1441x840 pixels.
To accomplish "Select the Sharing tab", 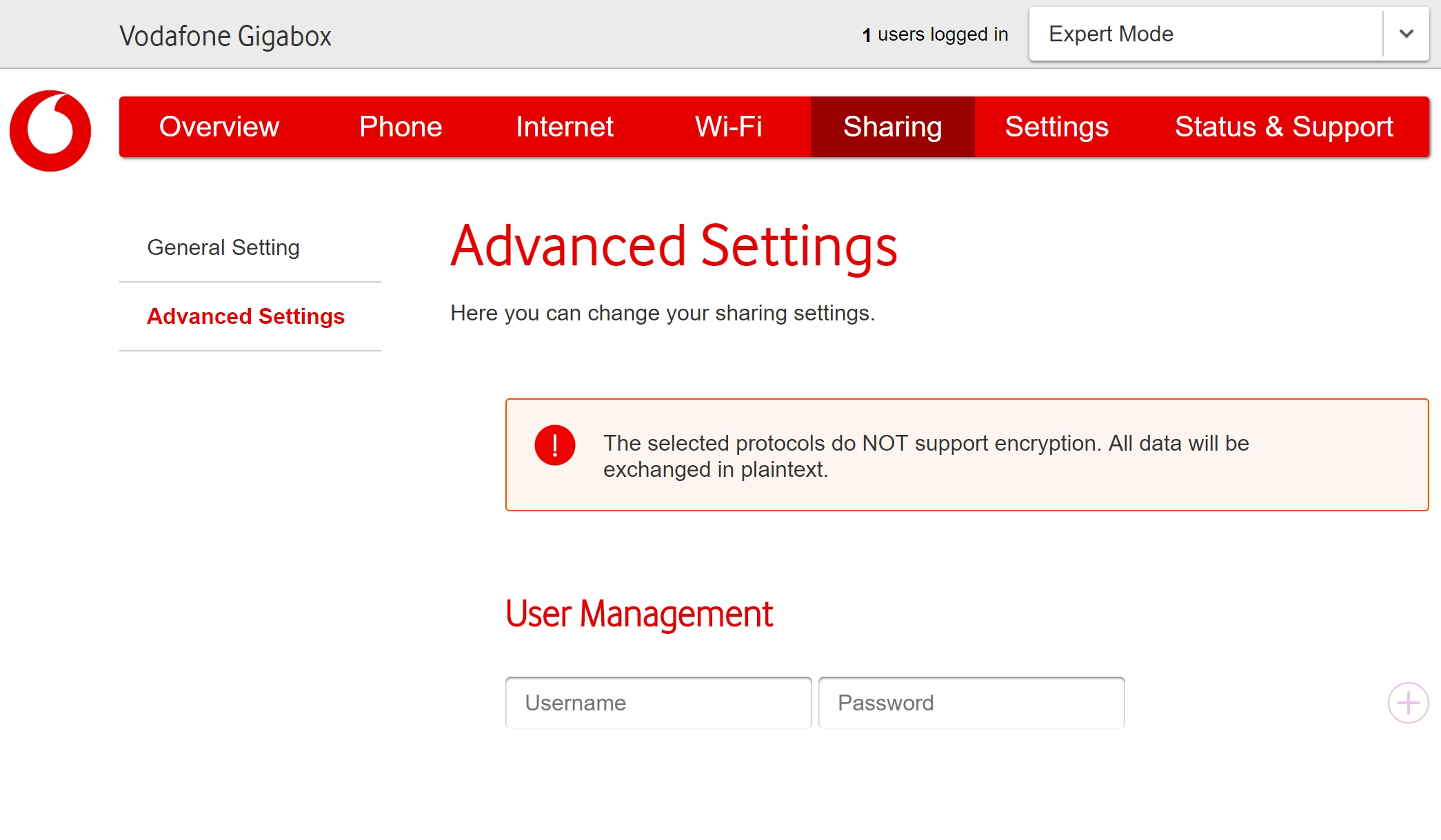I will tap(892, 127).
